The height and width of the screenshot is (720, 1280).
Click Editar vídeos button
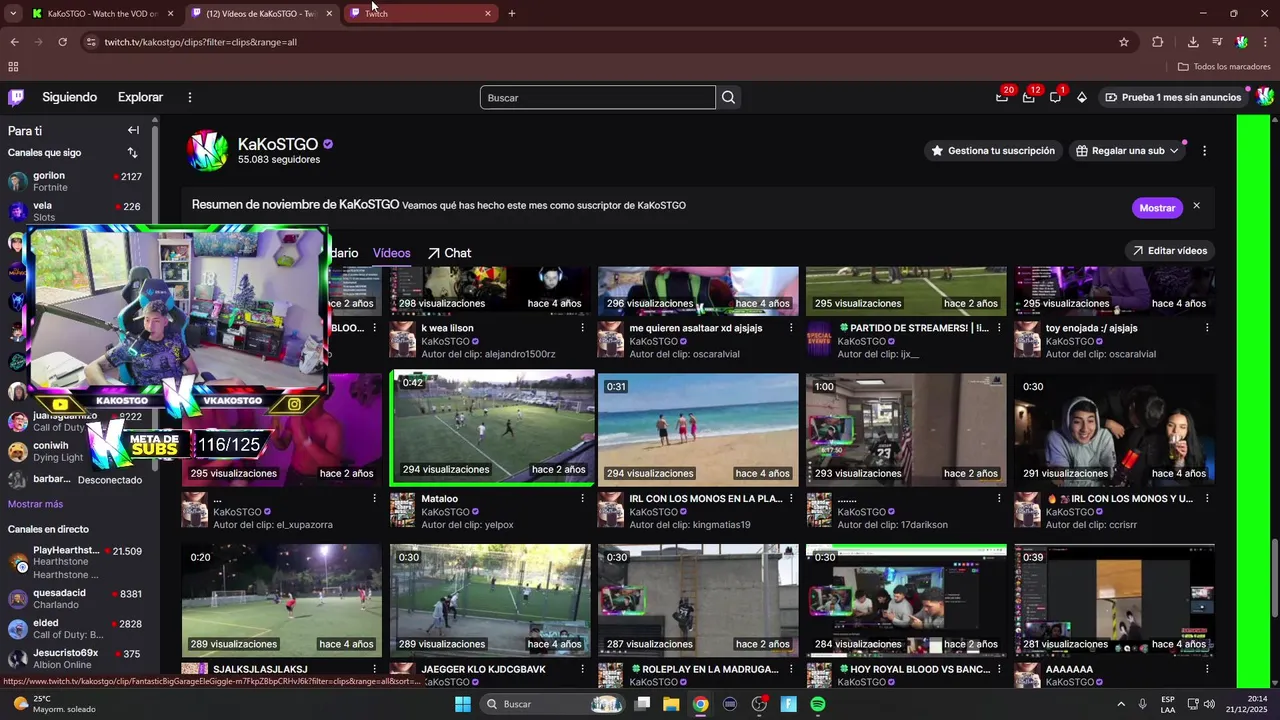pos(1168,251)
